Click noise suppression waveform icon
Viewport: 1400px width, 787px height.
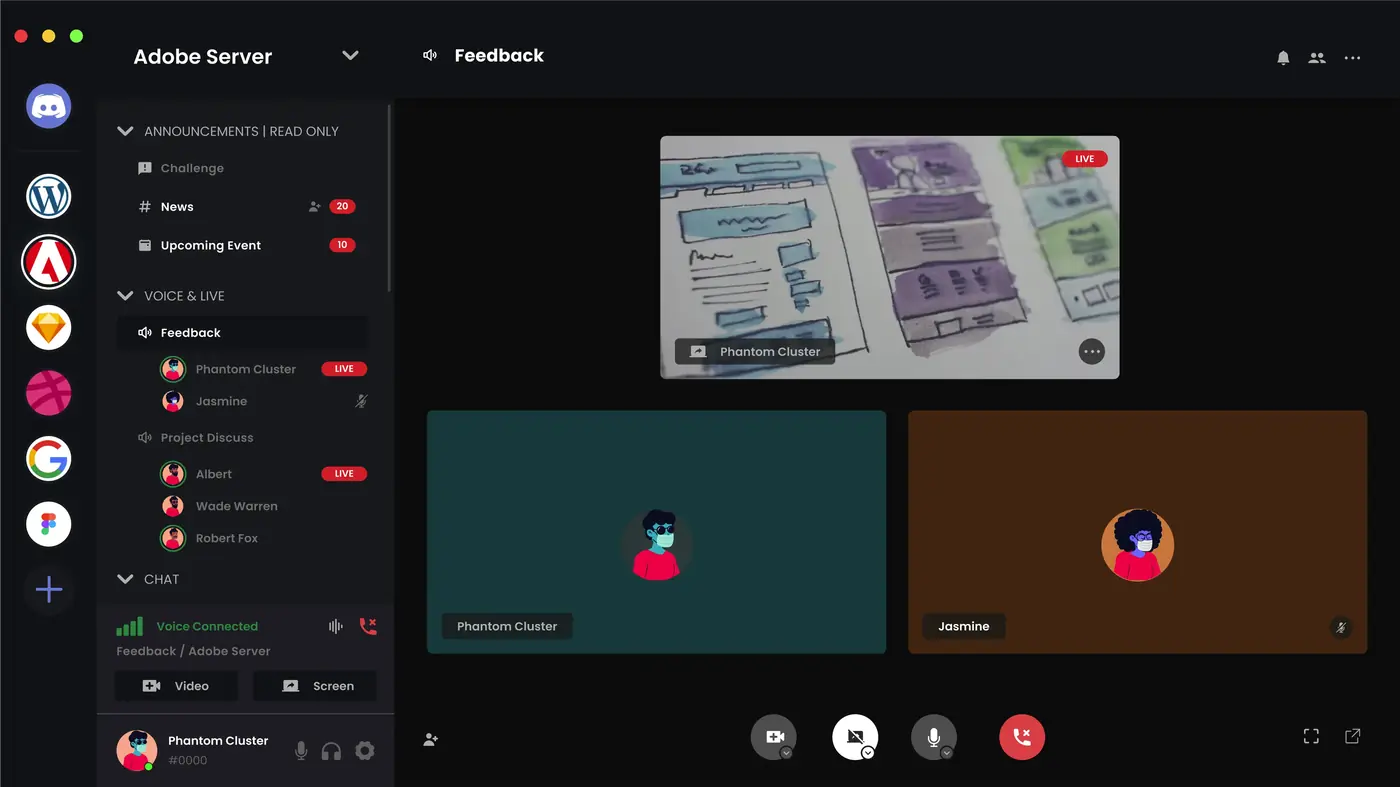click(x=336, y=626)
